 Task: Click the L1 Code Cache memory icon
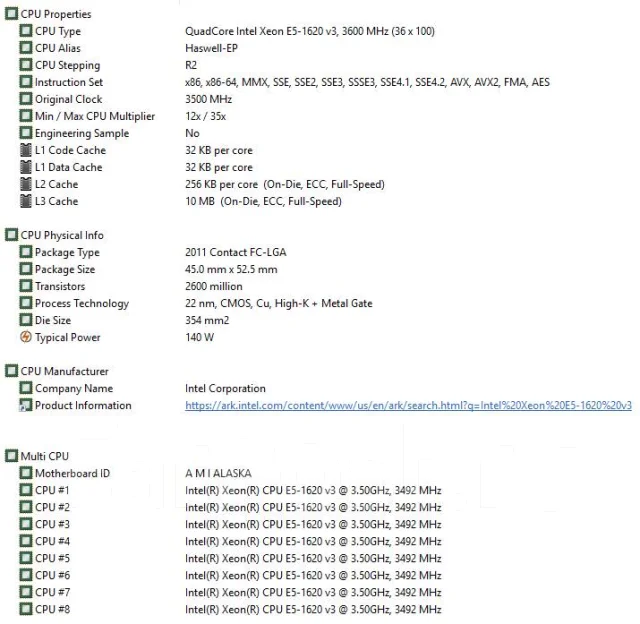coord(26,150)
